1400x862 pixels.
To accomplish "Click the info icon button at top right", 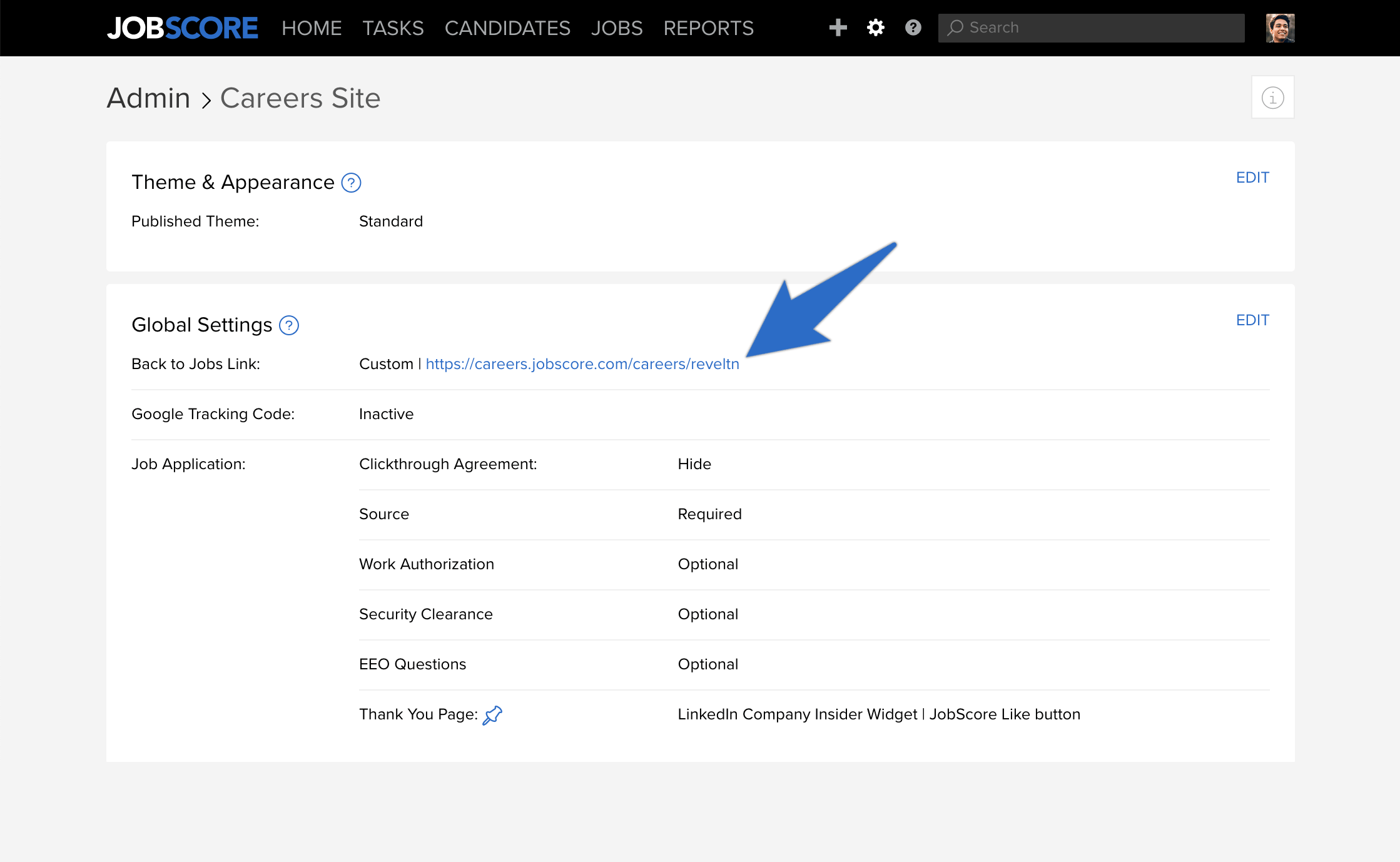I will tap(1272, 98).
